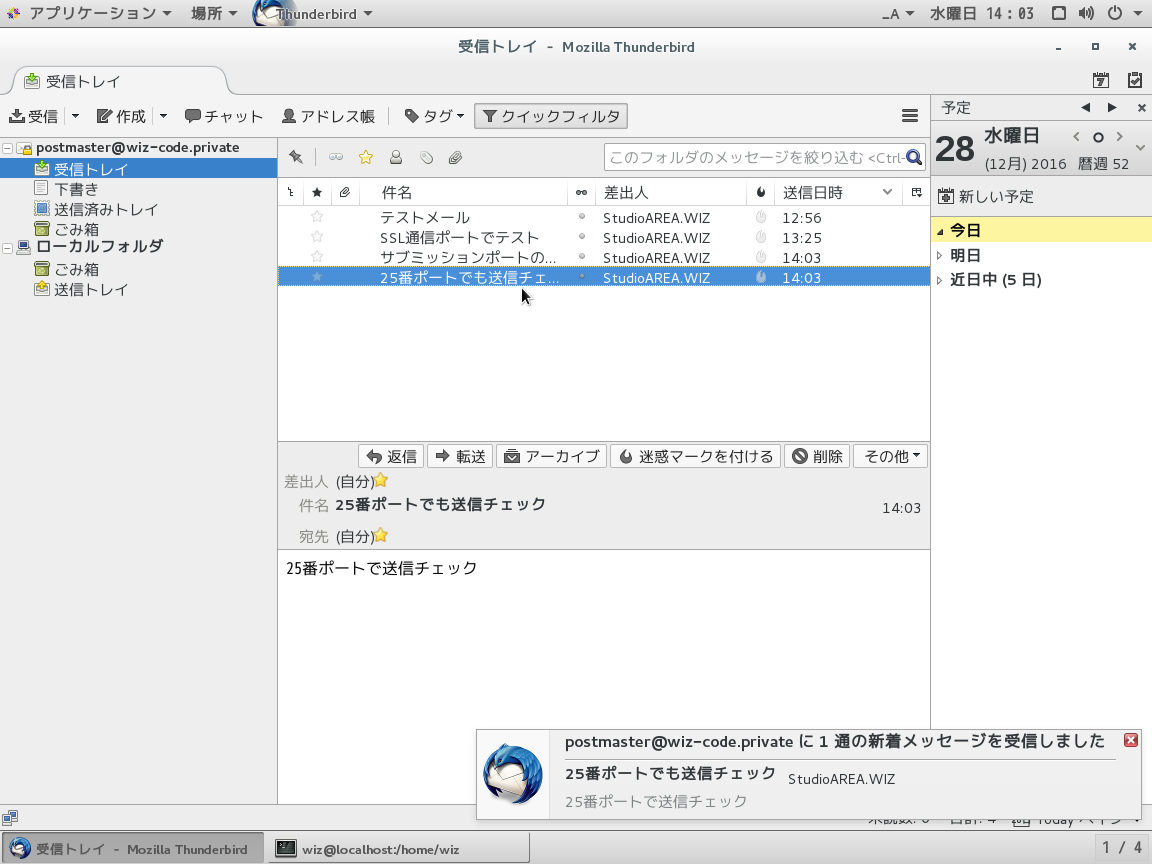The height and width of the screenshot is (864, 1152).
Task: Toggle the unread-only filter icon
Action: (x=336, y=157)
